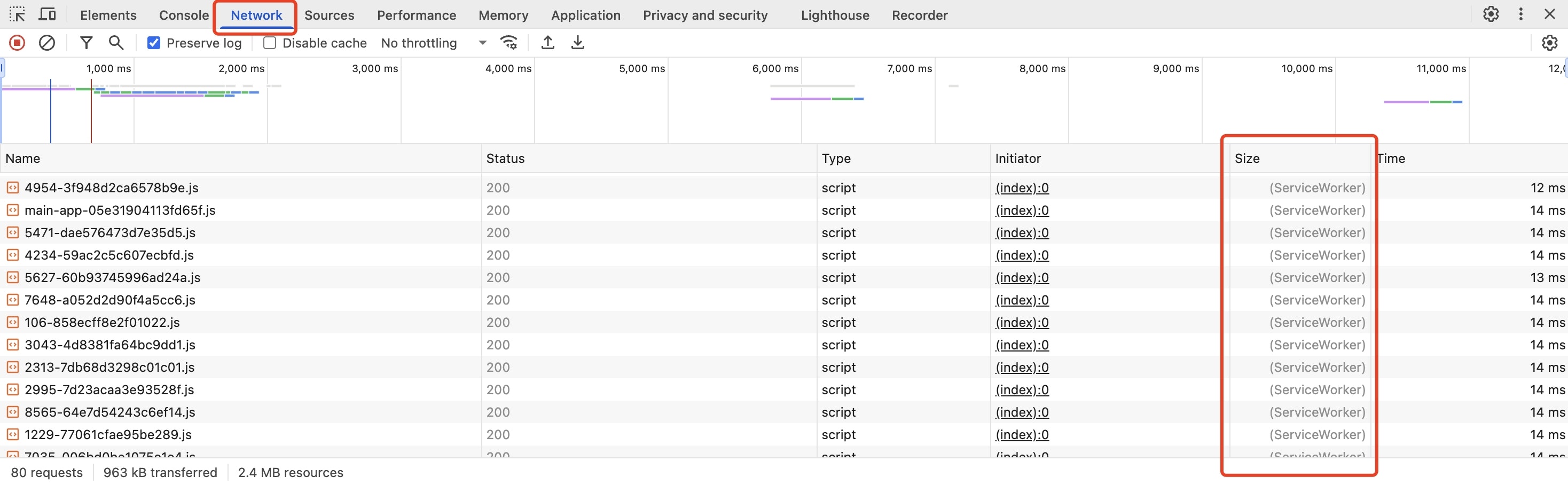Screen dimensions: 1568x484
Task: Open Network panel settings gear
Action: (x=1549, y=43)
